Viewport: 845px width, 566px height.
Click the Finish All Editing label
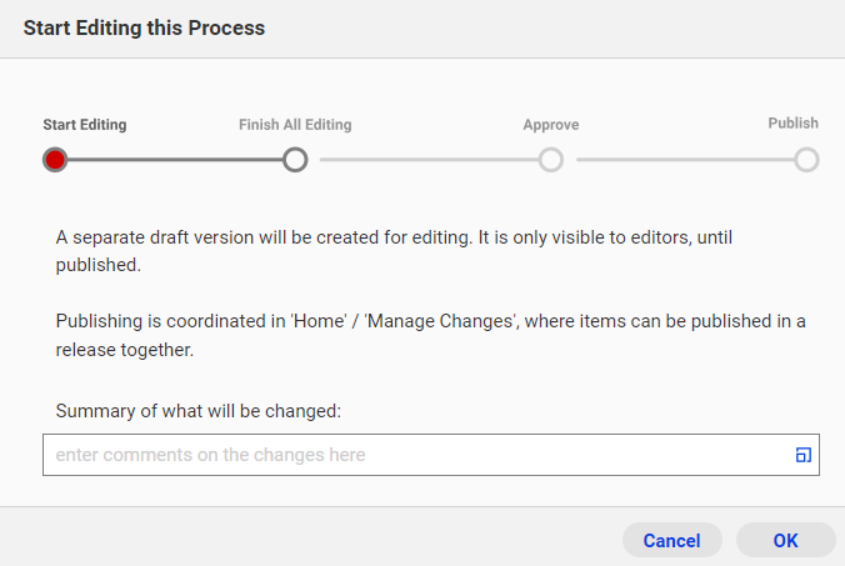click(x=295, y=125)
